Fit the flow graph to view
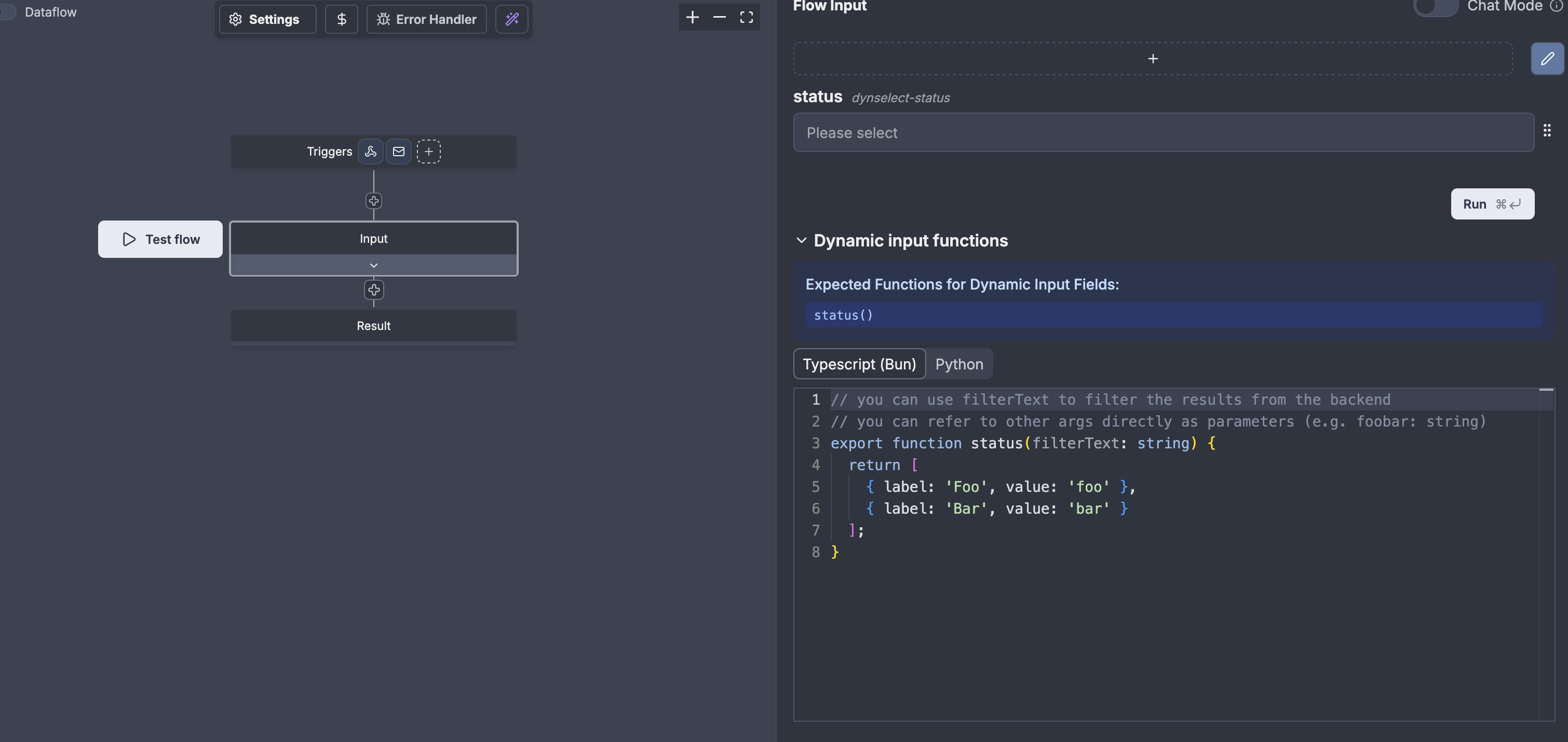The image size is (1568, 742). coord(746,17)
